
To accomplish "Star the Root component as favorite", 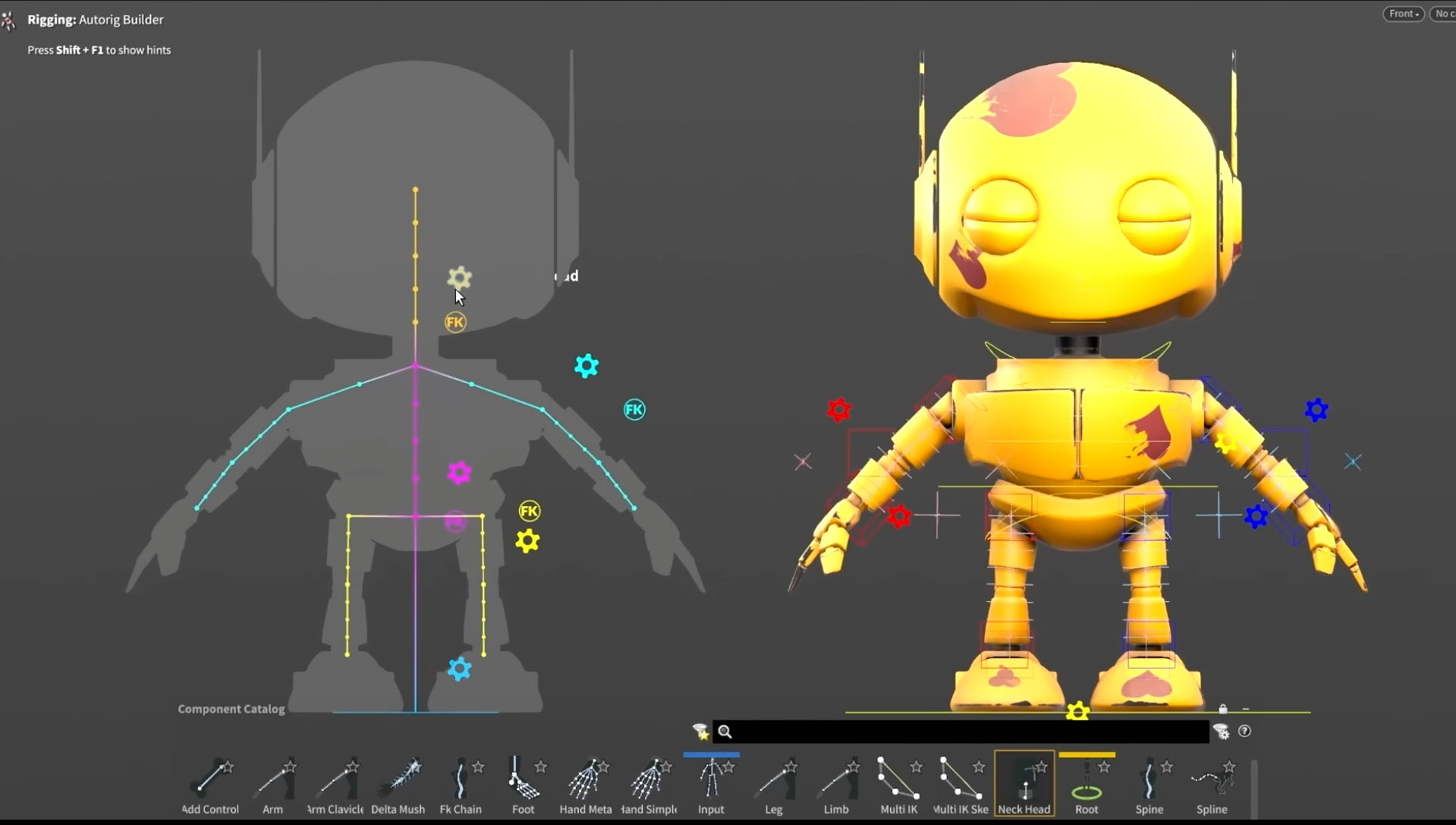I will [1105, 767].
